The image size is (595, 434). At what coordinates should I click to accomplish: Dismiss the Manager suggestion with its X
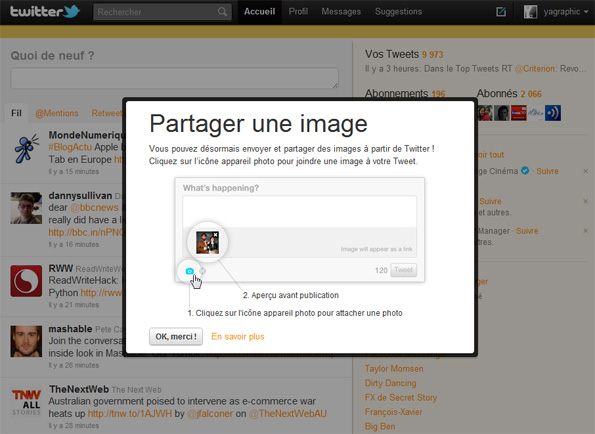[586, 231]
